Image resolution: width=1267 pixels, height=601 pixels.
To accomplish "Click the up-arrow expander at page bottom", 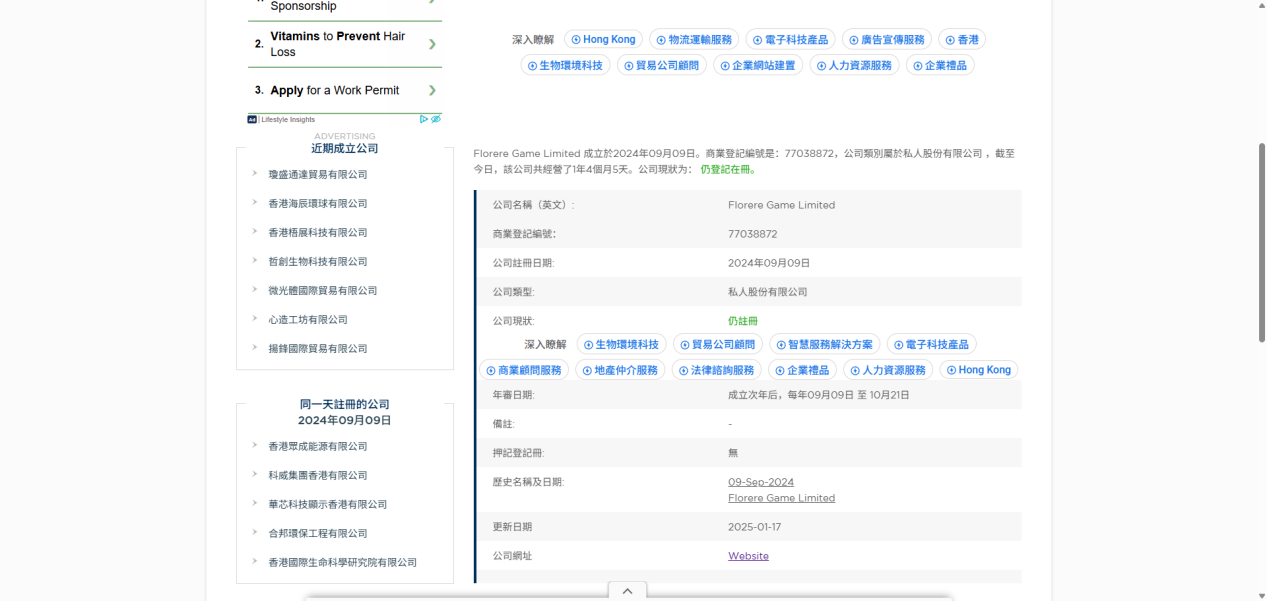I will click(x=627, y=590).
